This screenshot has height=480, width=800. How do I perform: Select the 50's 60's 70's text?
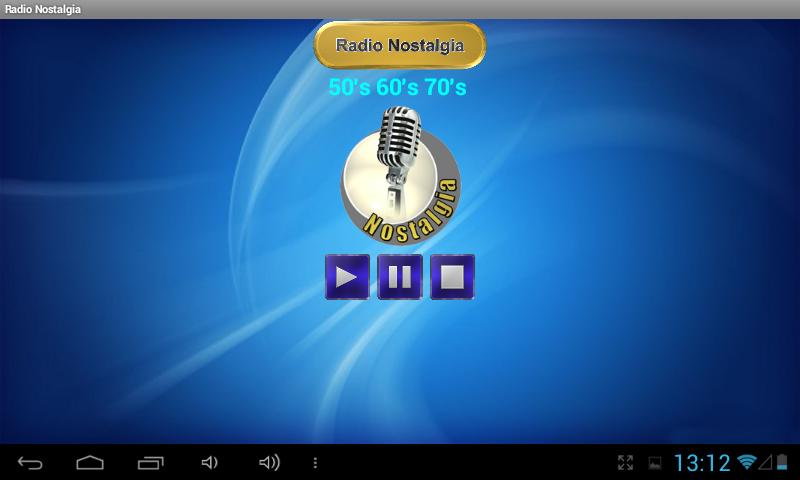coord(397,87)
